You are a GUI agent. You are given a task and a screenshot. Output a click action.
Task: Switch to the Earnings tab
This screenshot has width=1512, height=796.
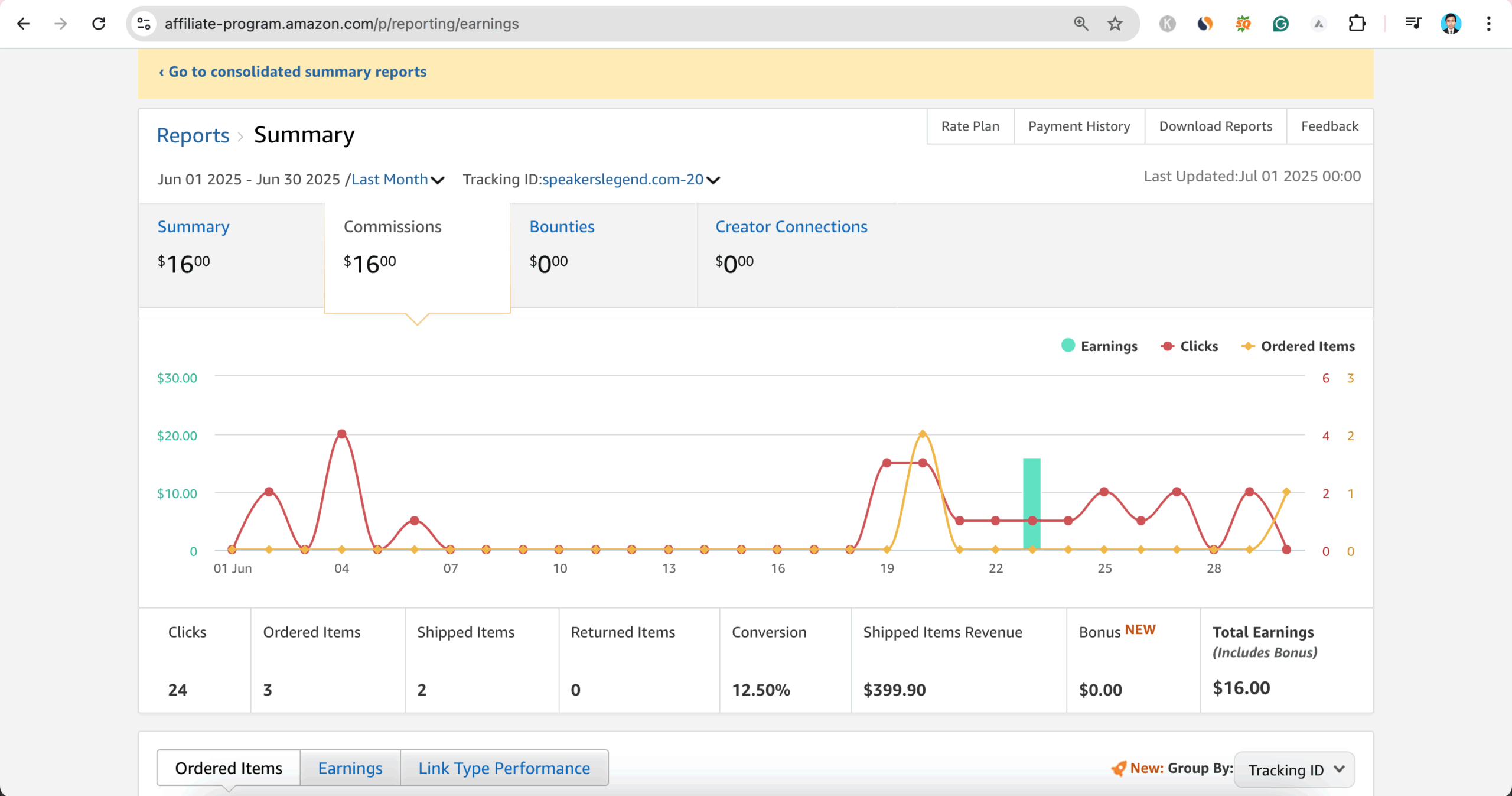[x=350, y=768]
